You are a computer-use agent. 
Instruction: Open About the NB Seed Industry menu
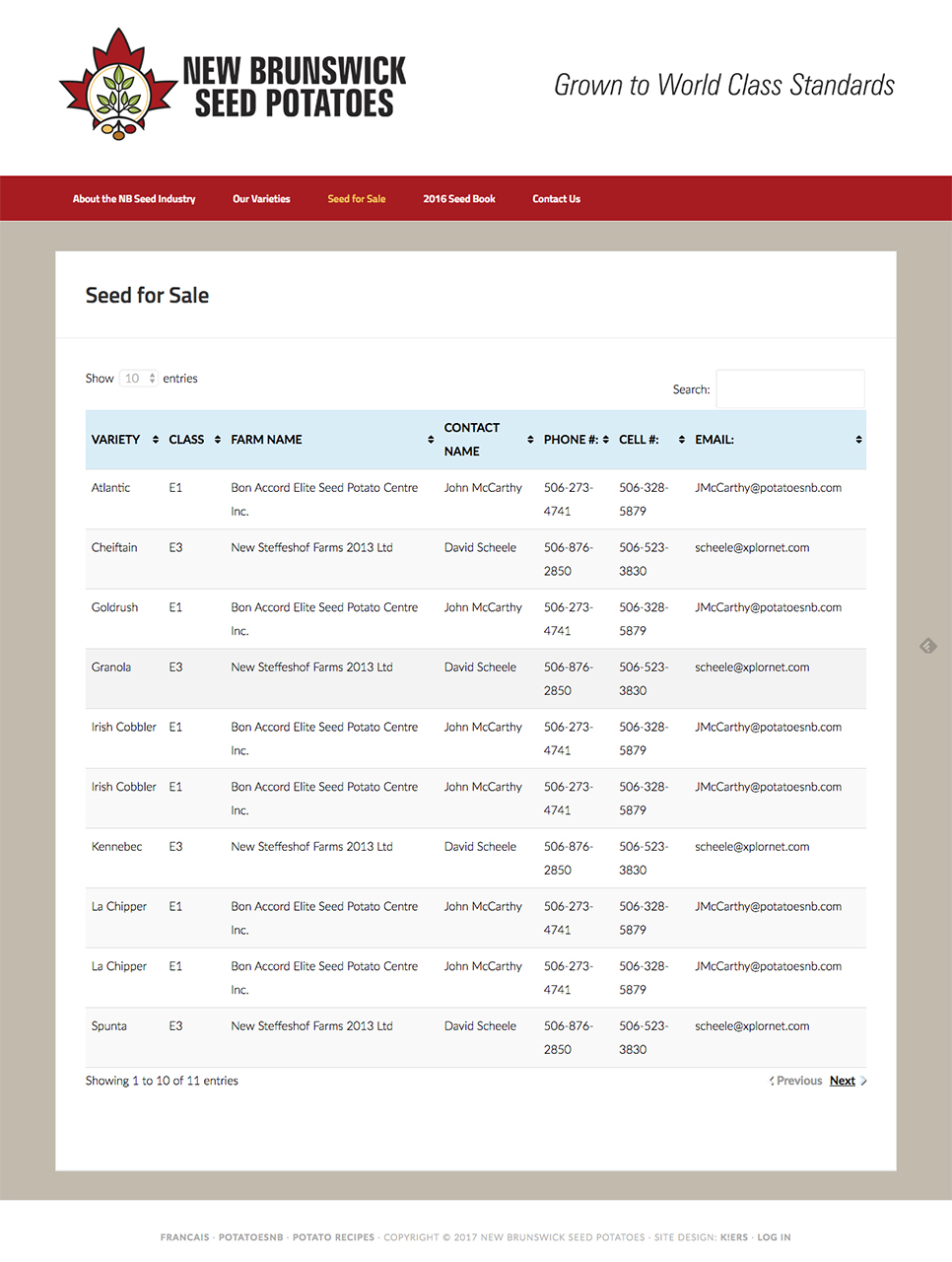(134, 199)
